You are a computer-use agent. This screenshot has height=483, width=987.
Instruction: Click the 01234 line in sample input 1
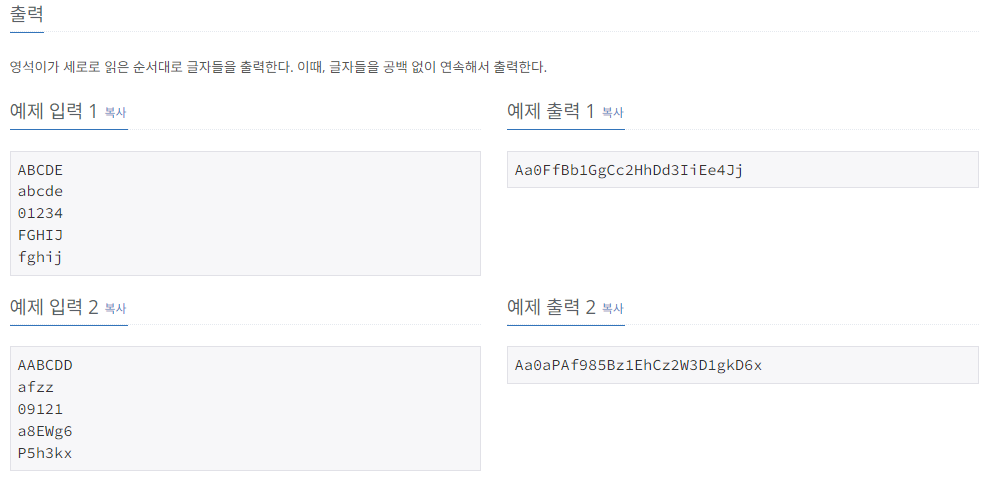click(40, 213)
